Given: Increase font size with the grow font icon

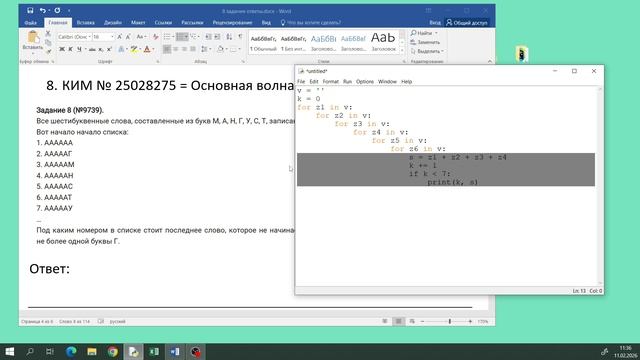Looking at the screenshot, I should point(120,37).
